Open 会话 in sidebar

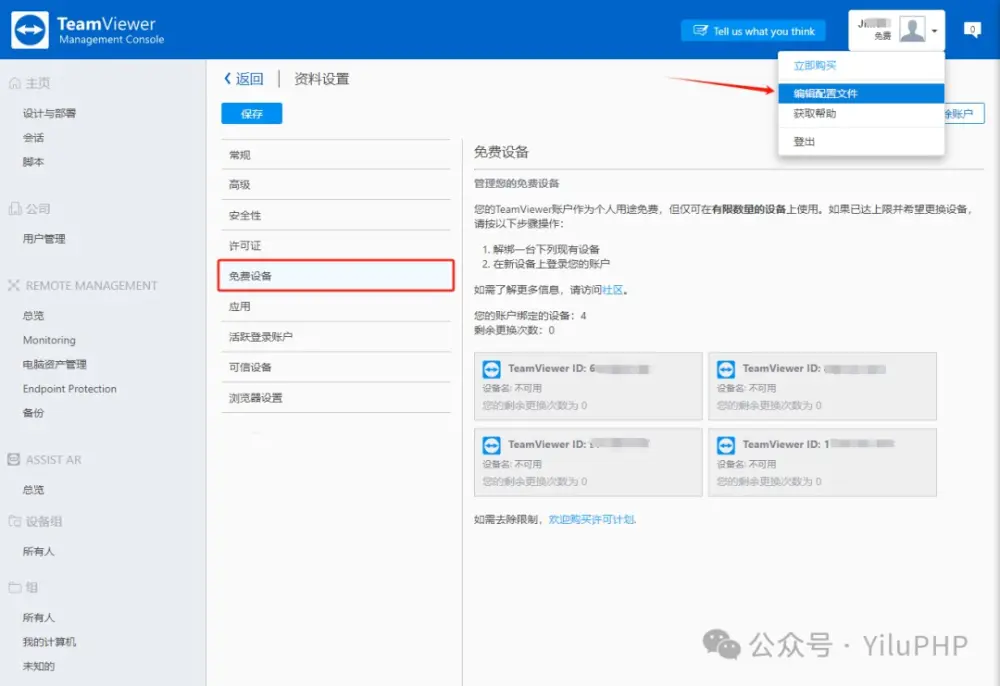click(x=33, y=138)
